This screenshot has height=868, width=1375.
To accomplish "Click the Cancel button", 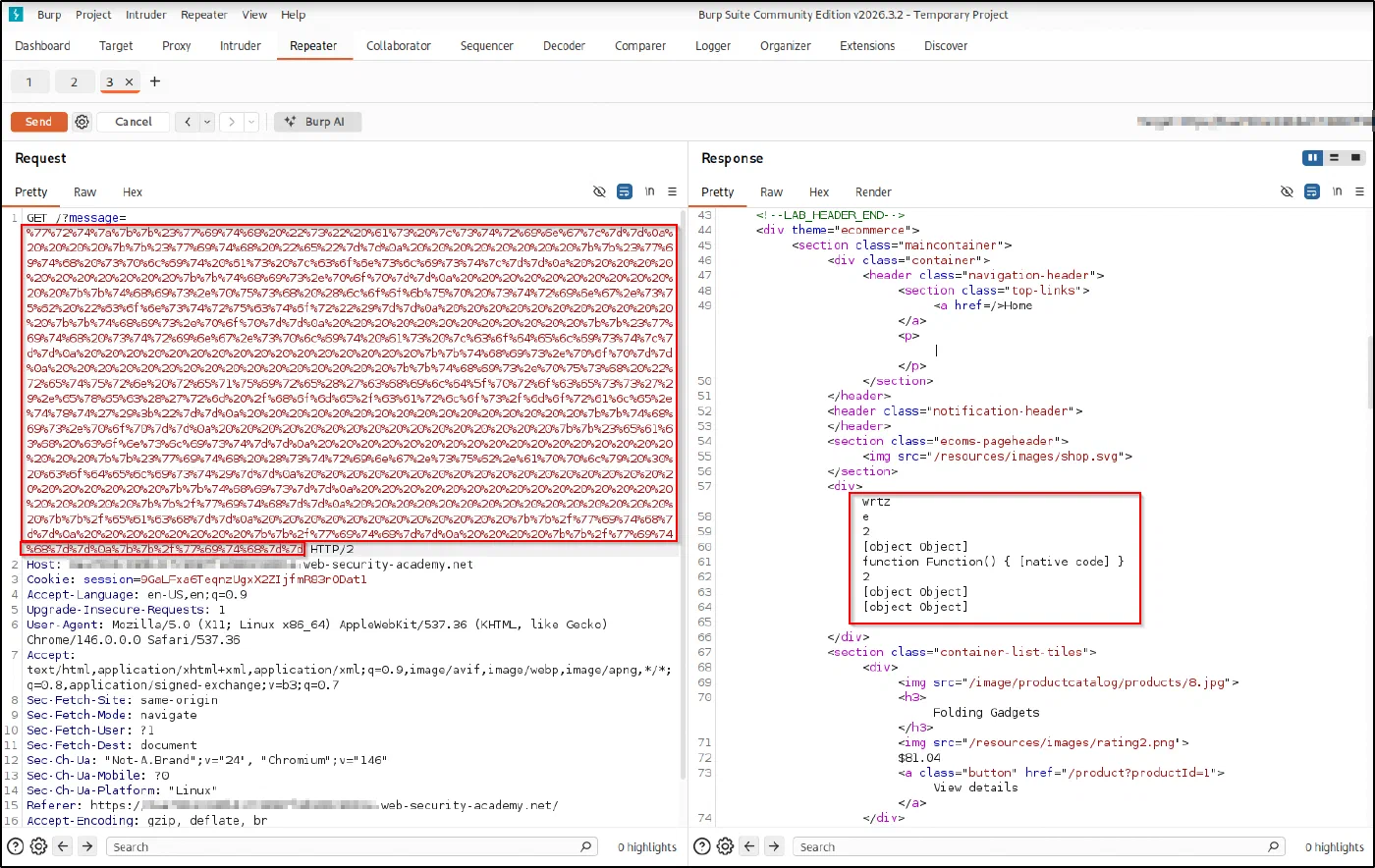I will [134, 122].
